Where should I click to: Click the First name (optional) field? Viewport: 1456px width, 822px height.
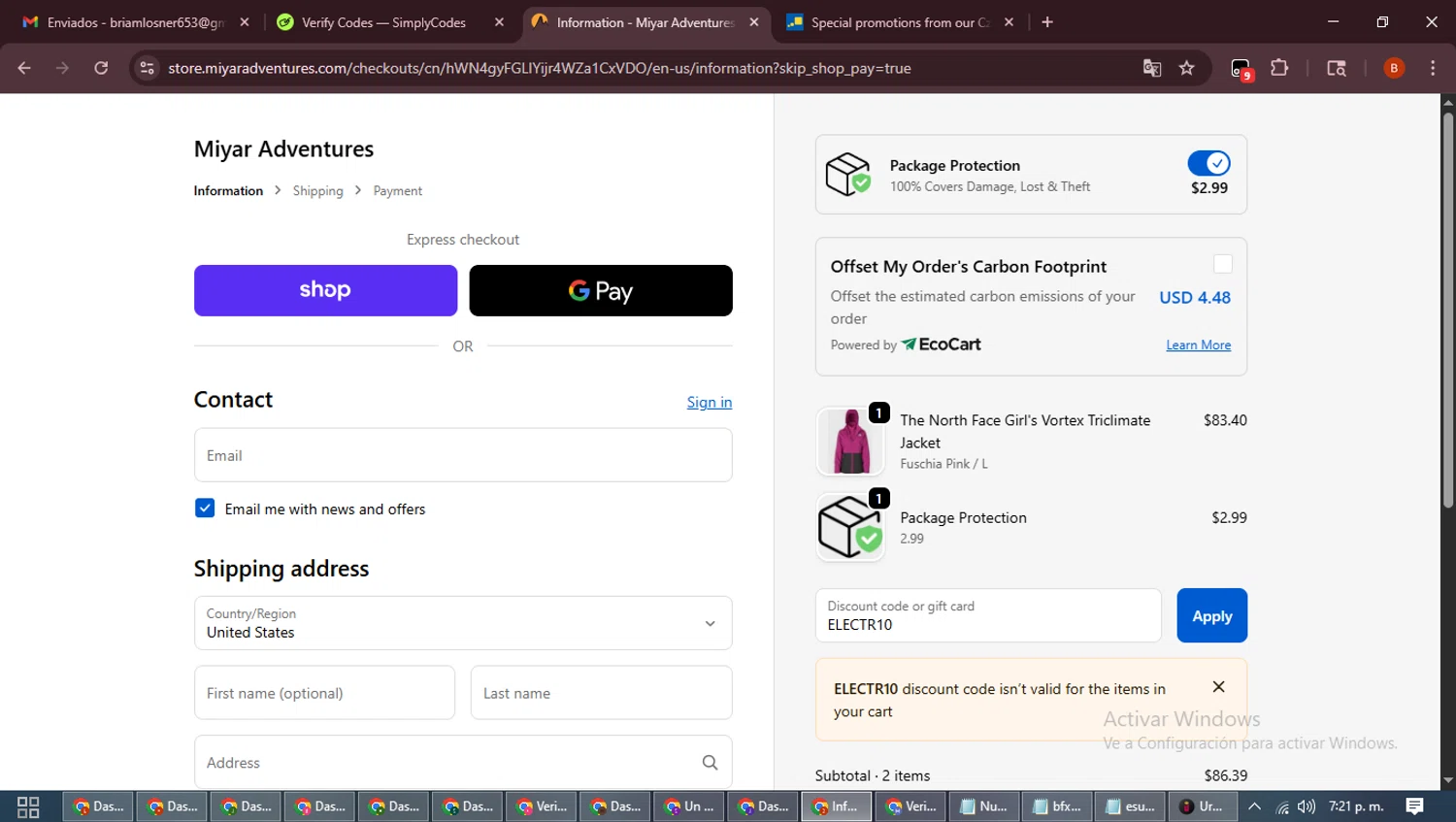(x=324, y=693)
